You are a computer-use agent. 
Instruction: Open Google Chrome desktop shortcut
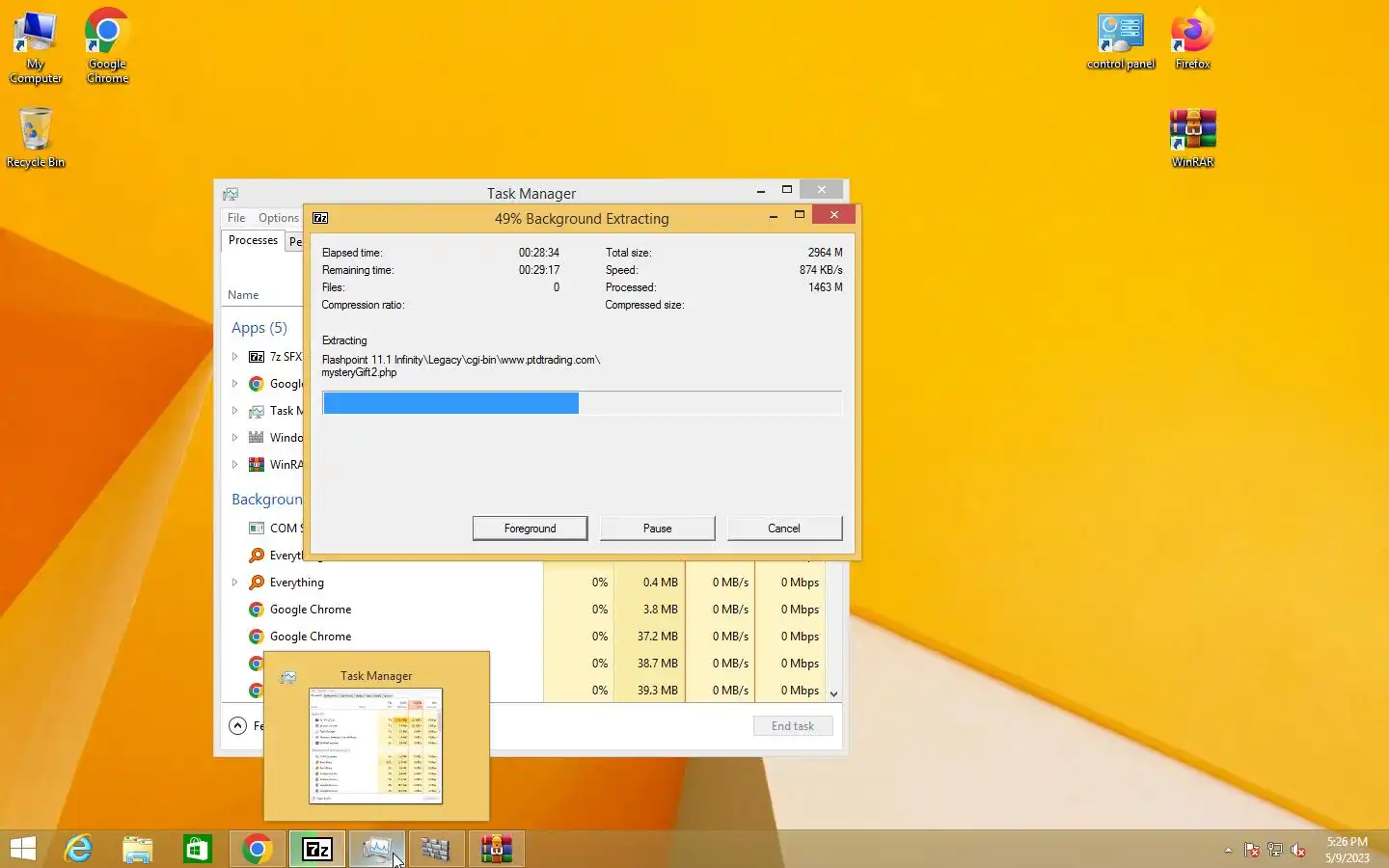tap(107, 46)
